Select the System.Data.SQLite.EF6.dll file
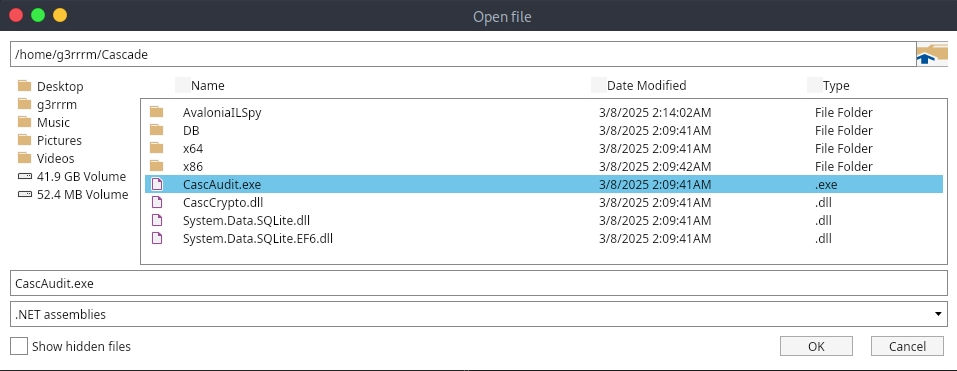This screenshot has width=957, height=371. (x=543, y=239)
